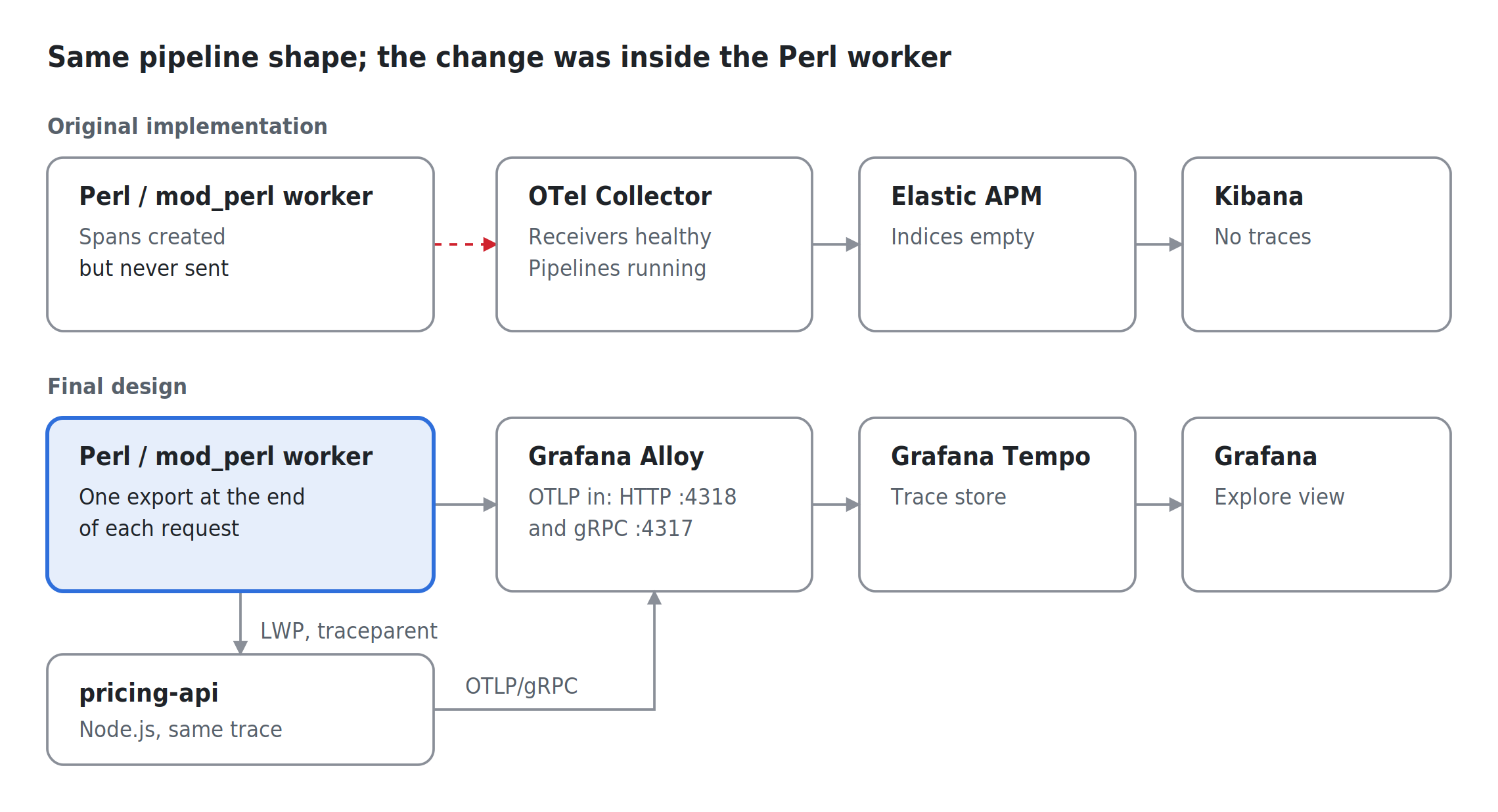This screenshot has width=1498, height=812.
Task: Select the Kibana heading
Action: (x=1258, y=196)
